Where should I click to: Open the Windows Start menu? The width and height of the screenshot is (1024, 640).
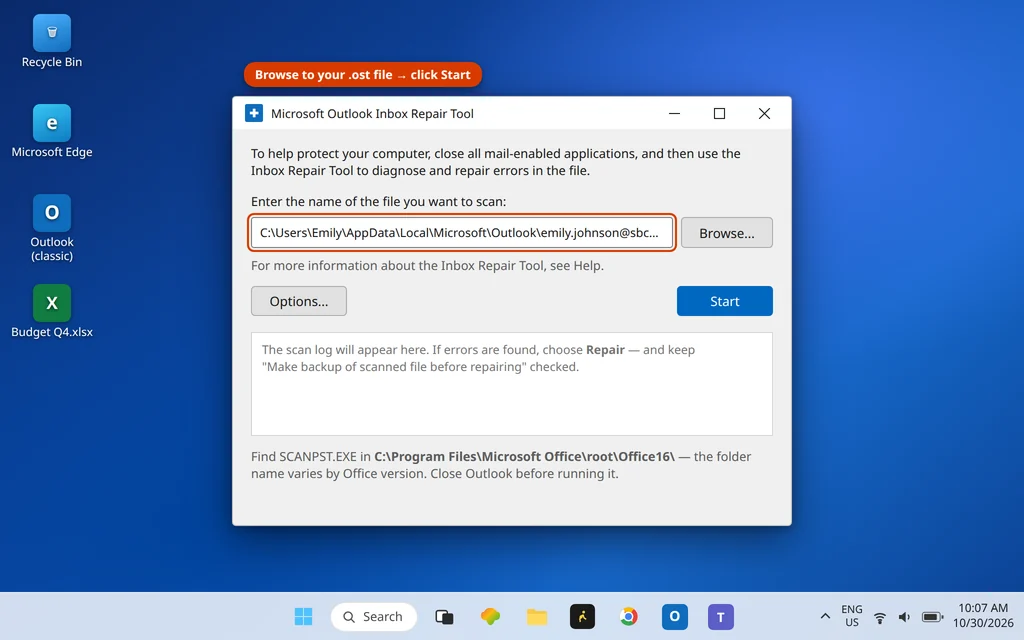pyautogui.click(x=303, y=616)
